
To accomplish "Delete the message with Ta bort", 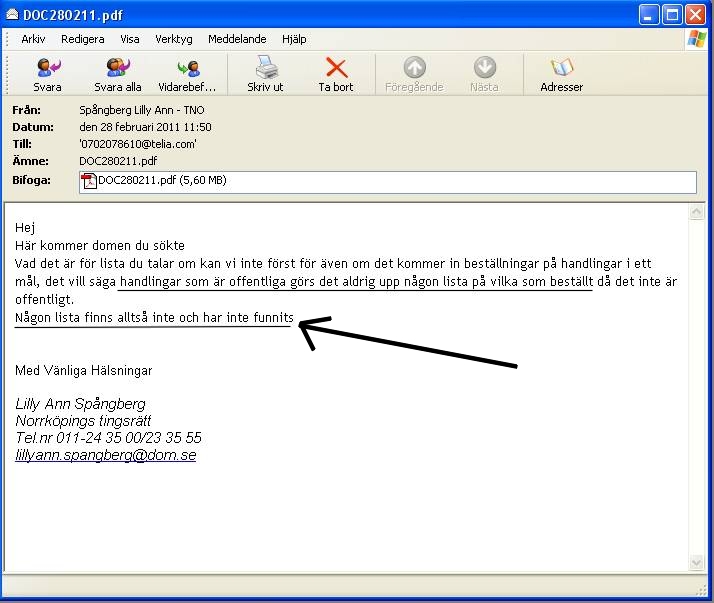I will pyautogui.click(x=336, y=75).
